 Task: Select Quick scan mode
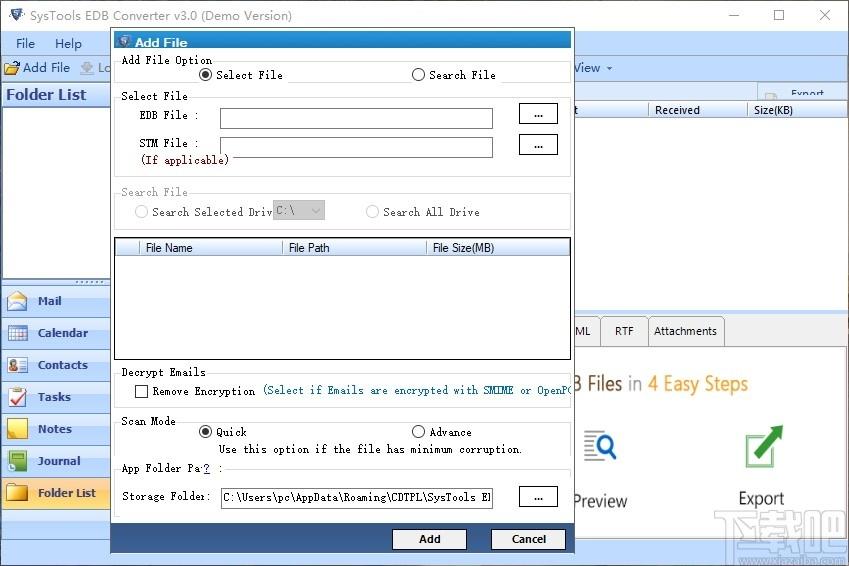coord(205,432)
